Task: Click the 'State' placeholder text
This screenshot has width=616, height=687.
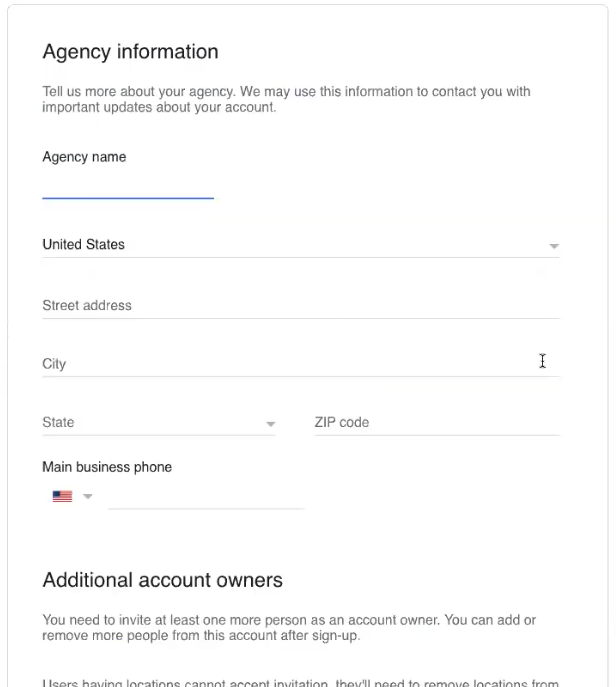Action: (58, 423)
